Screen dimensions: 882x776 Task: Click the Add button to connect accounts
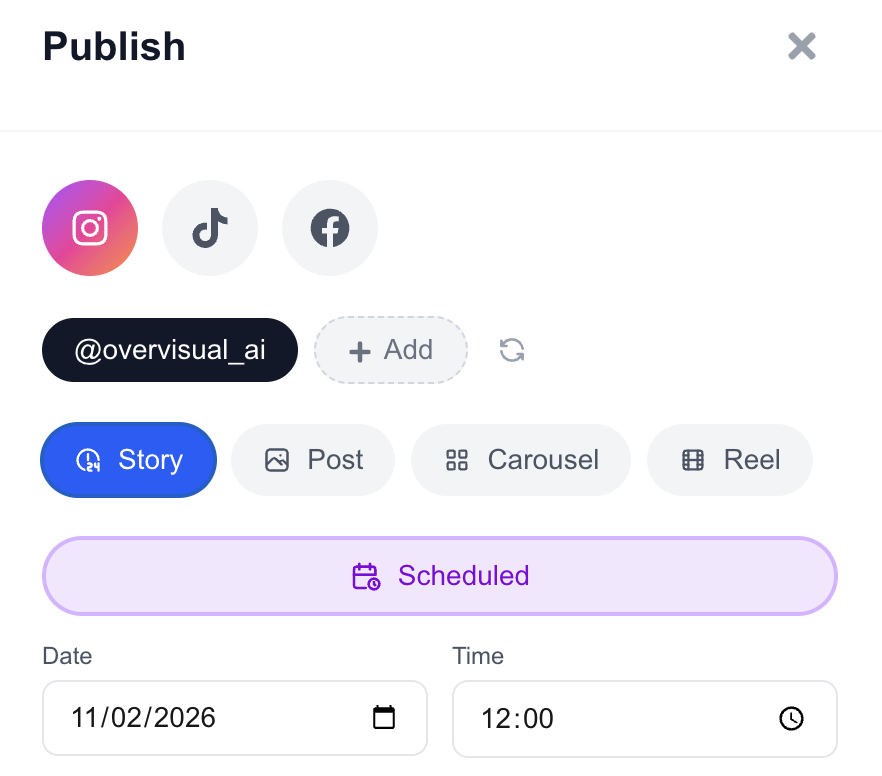390,350
